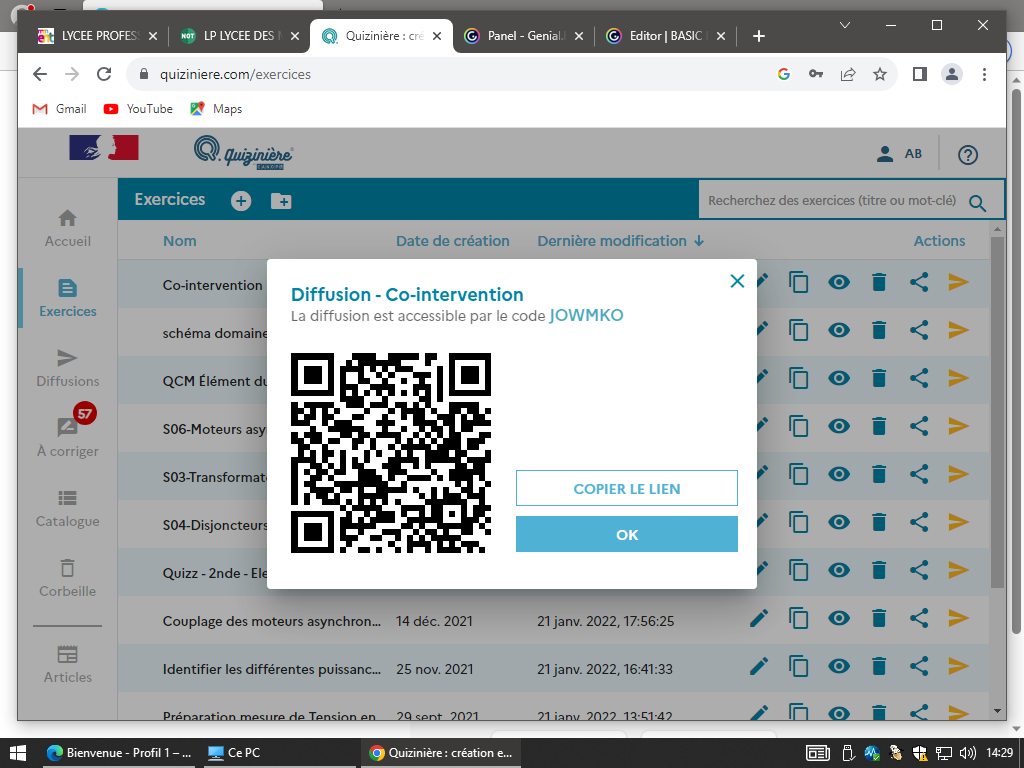The width and height of the screenshot is (1024, 768).
Task: Open the YouTube bookmark
Action: point(138,109)
